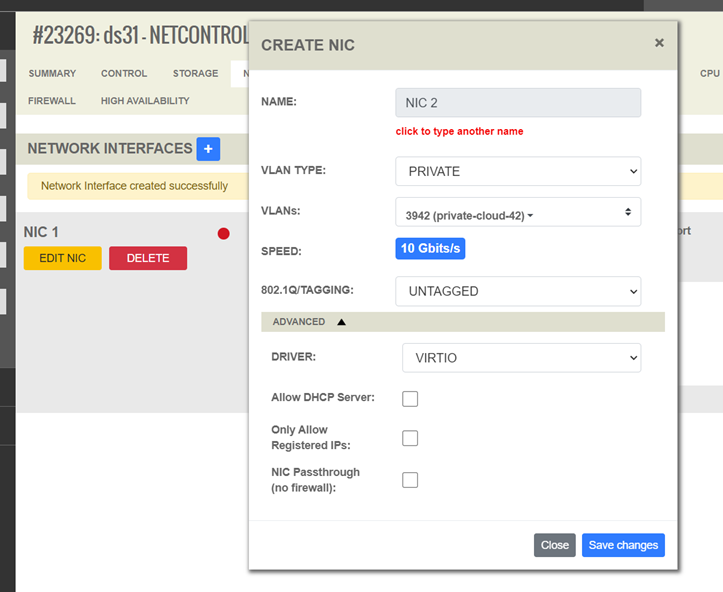
Task: Check the NIC Passthrough (no firewall) box
Action: tap(410, 480)
